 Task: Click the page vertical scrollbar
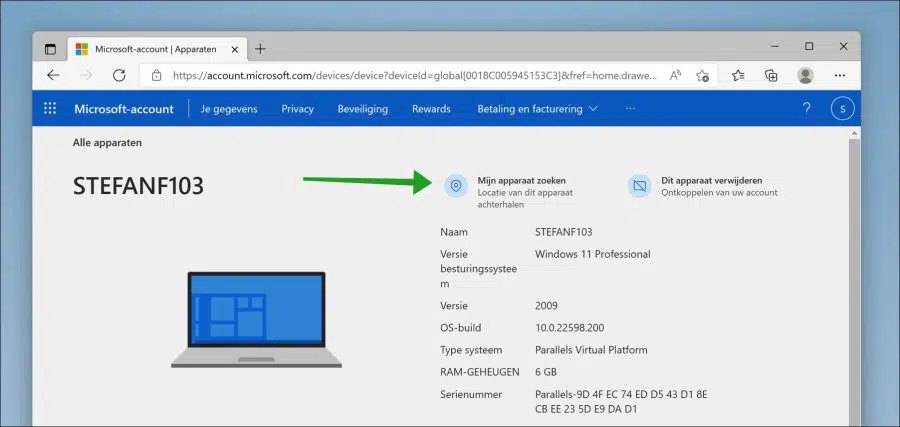coord(854,282)
